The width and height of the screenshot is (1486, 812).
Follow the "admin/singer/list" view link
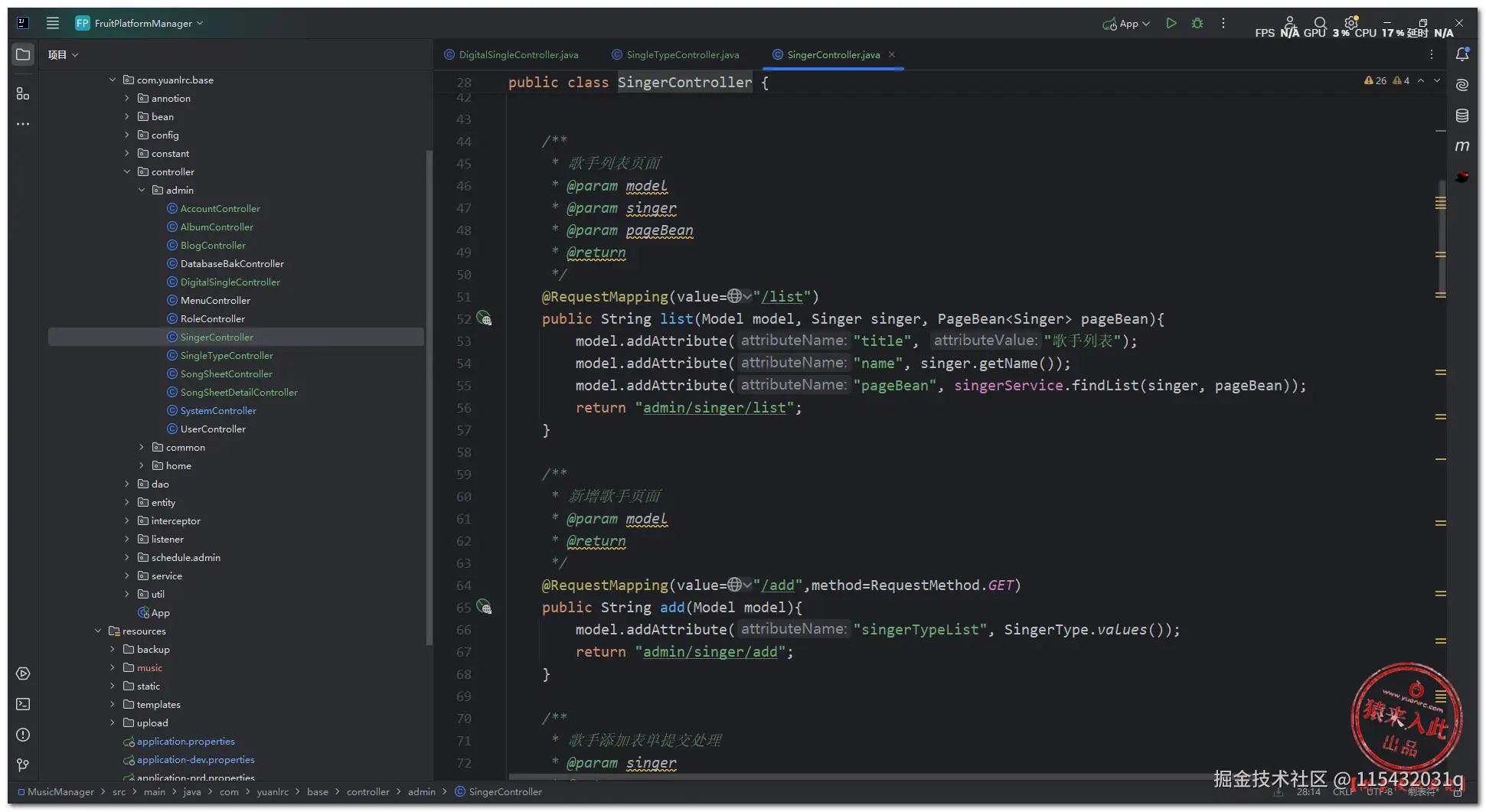[x=714, y=408]
